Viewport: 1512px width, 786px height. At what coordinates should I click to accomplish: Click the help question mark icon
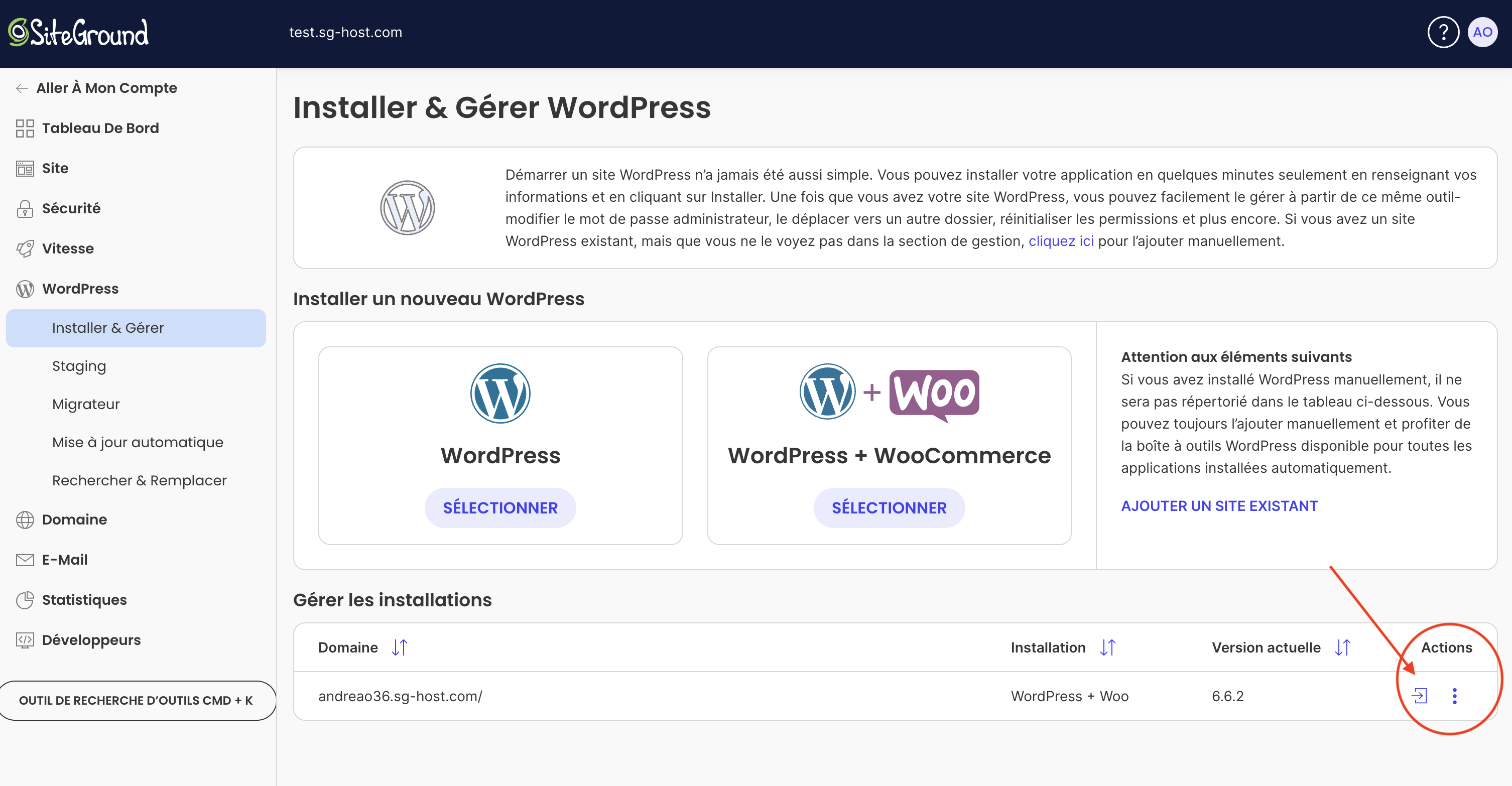pyautogui.click(x=1443, y=32)
